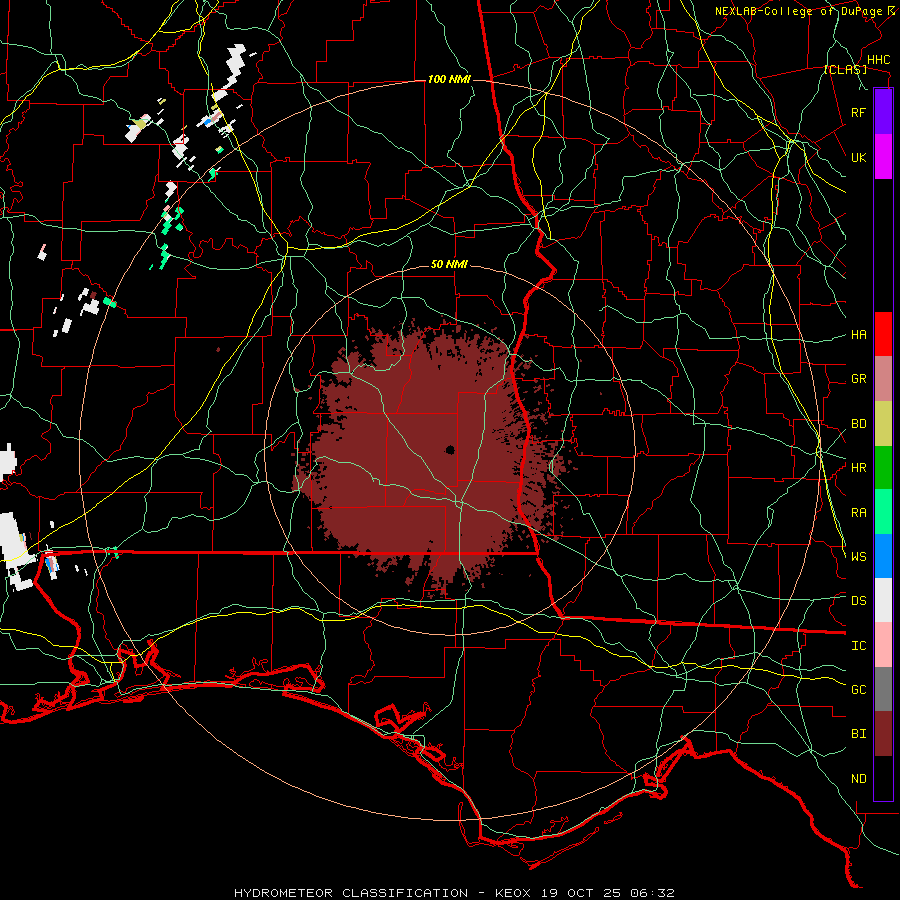Click the HHC product label

pos(878,60)
